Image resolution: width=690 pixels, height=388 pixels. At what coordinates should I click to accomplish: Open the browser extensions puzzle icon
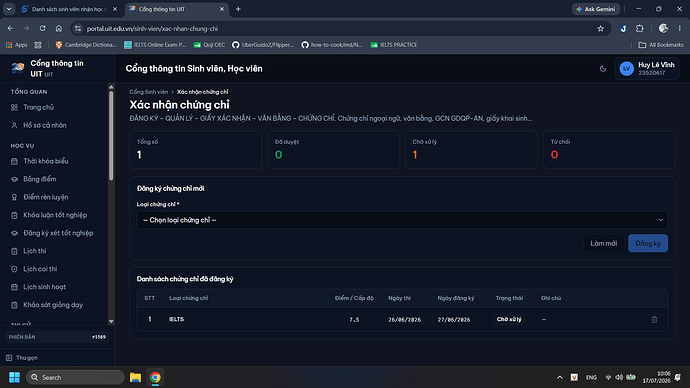pos(640,28)
